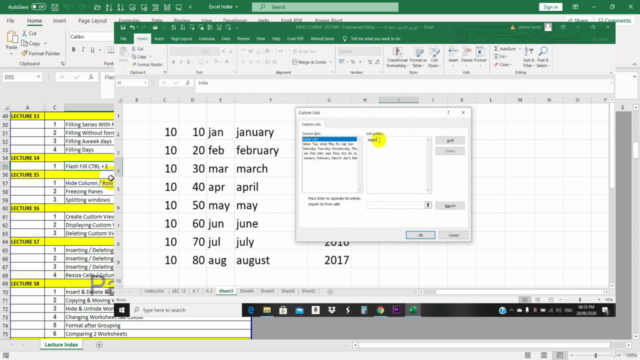
Task: Click AutoSum in inner Excel ribbon
Action: 505,49
